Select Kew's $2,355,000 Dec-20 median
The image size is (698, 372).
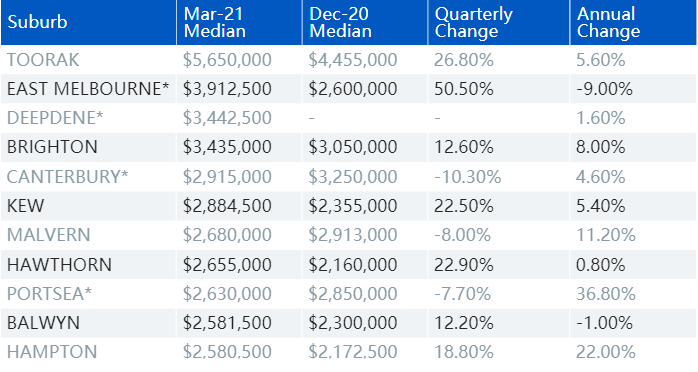[x=353, y=206]
